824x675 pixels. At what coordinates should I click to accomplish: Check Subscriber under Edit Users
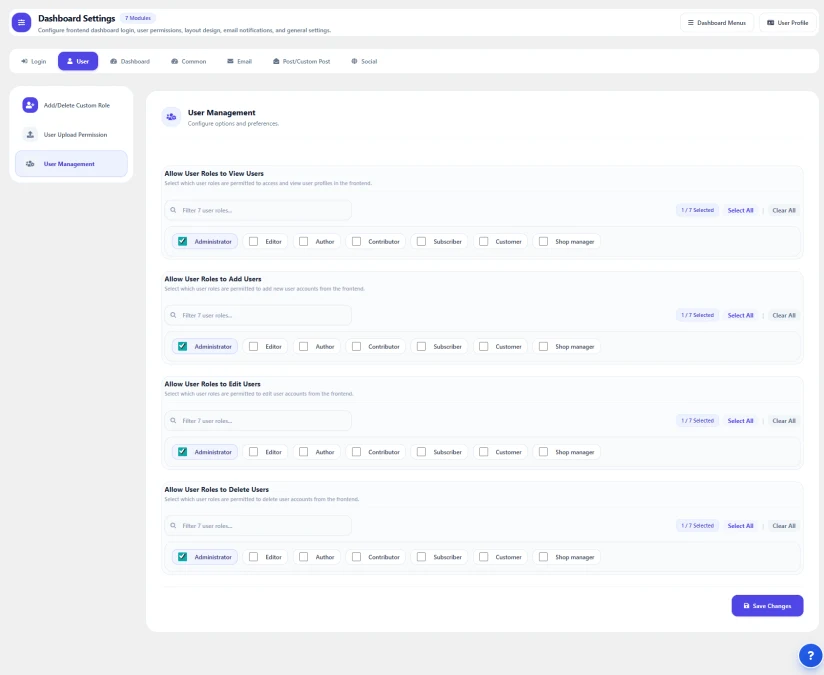[421, 452]
